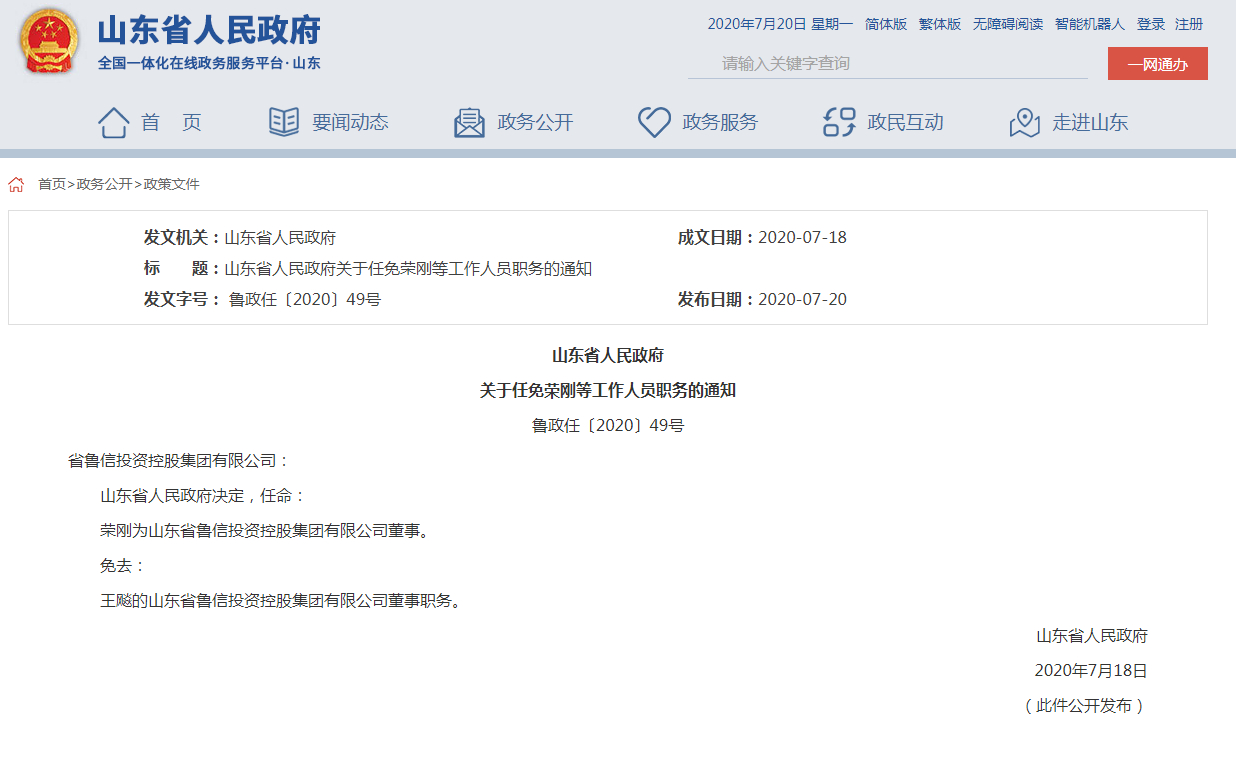
Task: Click the document icon for 政务公开
Action: click(x=469, y=123)
